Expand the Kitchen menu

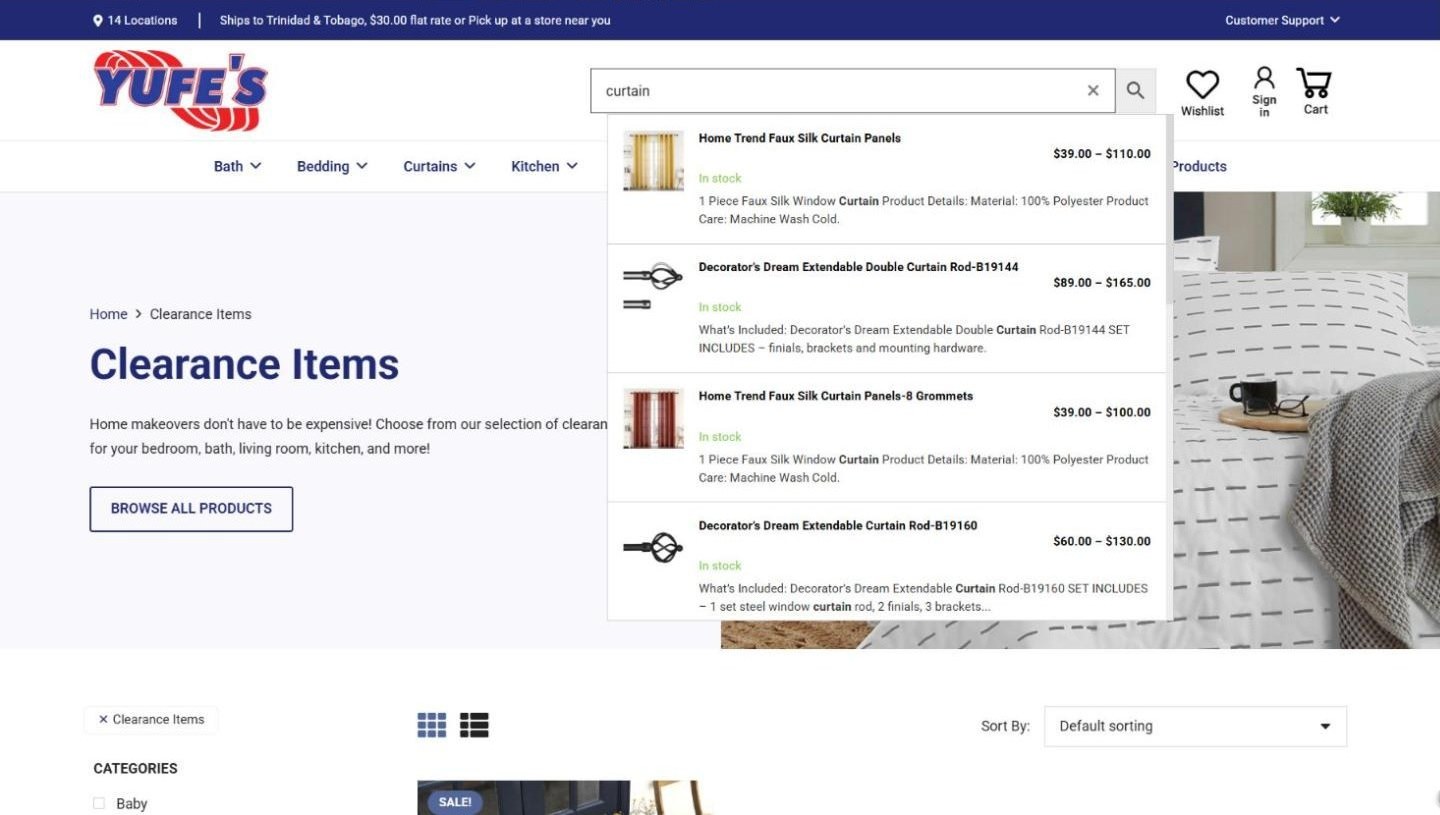pos(544,166)
